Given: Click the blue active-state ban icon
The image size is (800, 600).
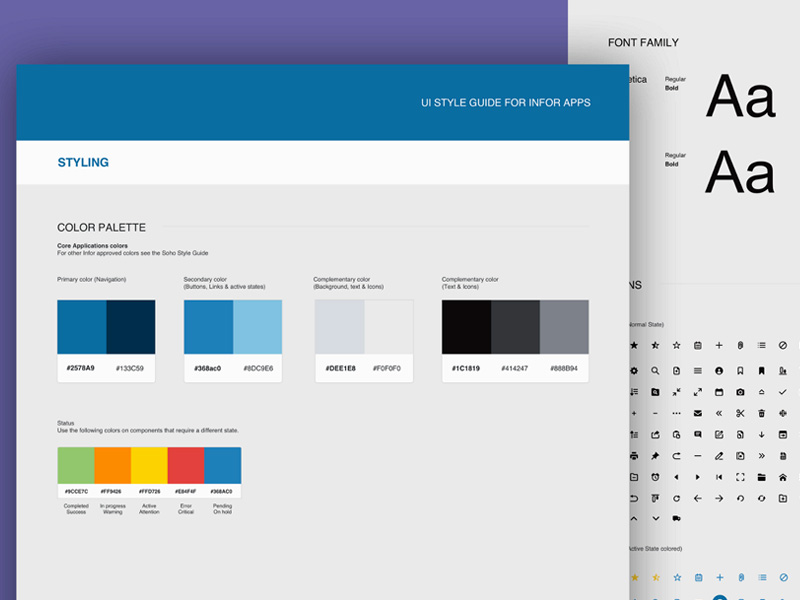Looking at the screenshot, I should click(784, 578).
